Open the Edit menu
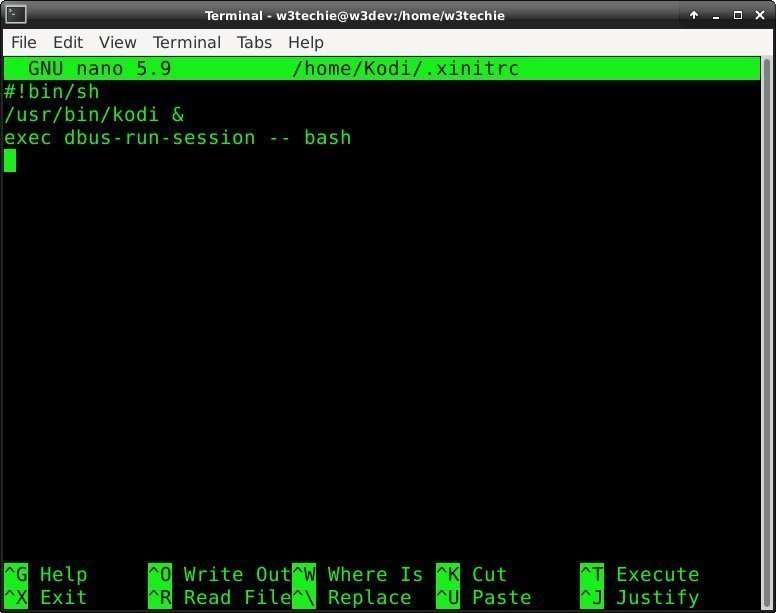776x613 pixels. point(68,43)
